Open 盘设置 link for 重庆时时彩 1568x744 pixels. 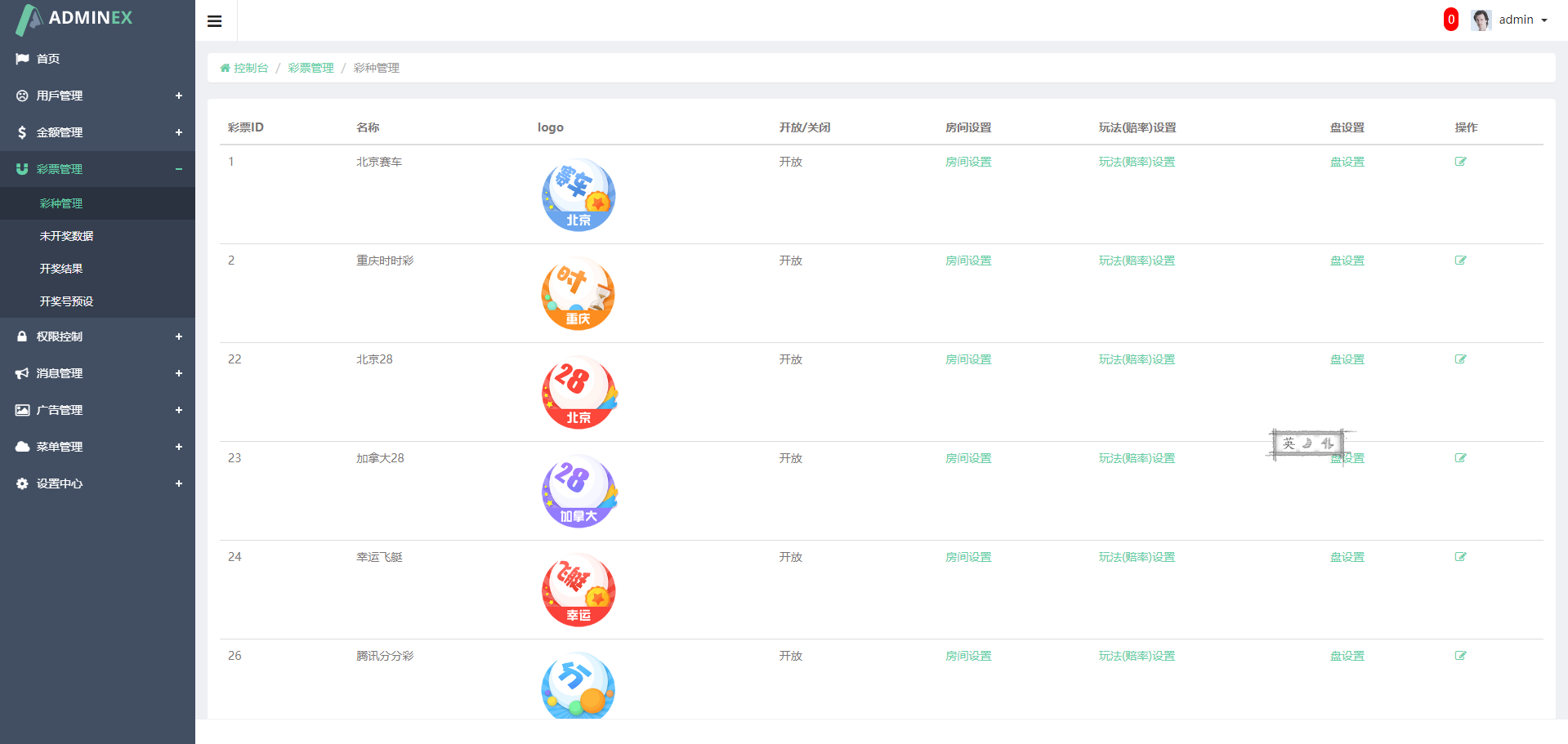tap(1347, 261)
